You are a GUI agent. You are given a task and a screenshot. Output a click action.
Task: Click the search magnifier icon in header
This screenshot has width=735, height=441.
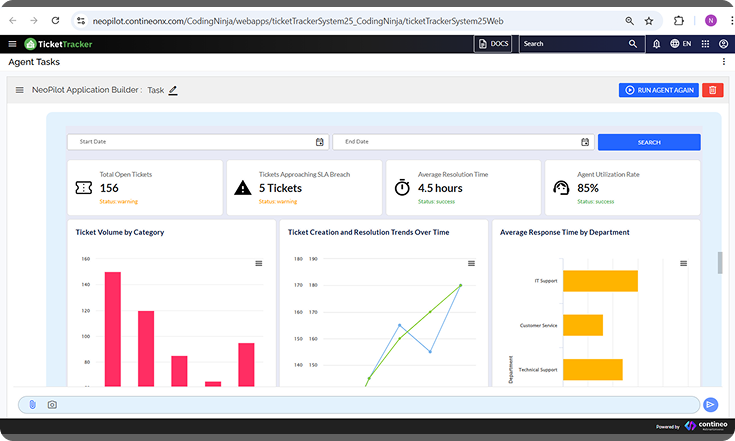click(632, 44)
